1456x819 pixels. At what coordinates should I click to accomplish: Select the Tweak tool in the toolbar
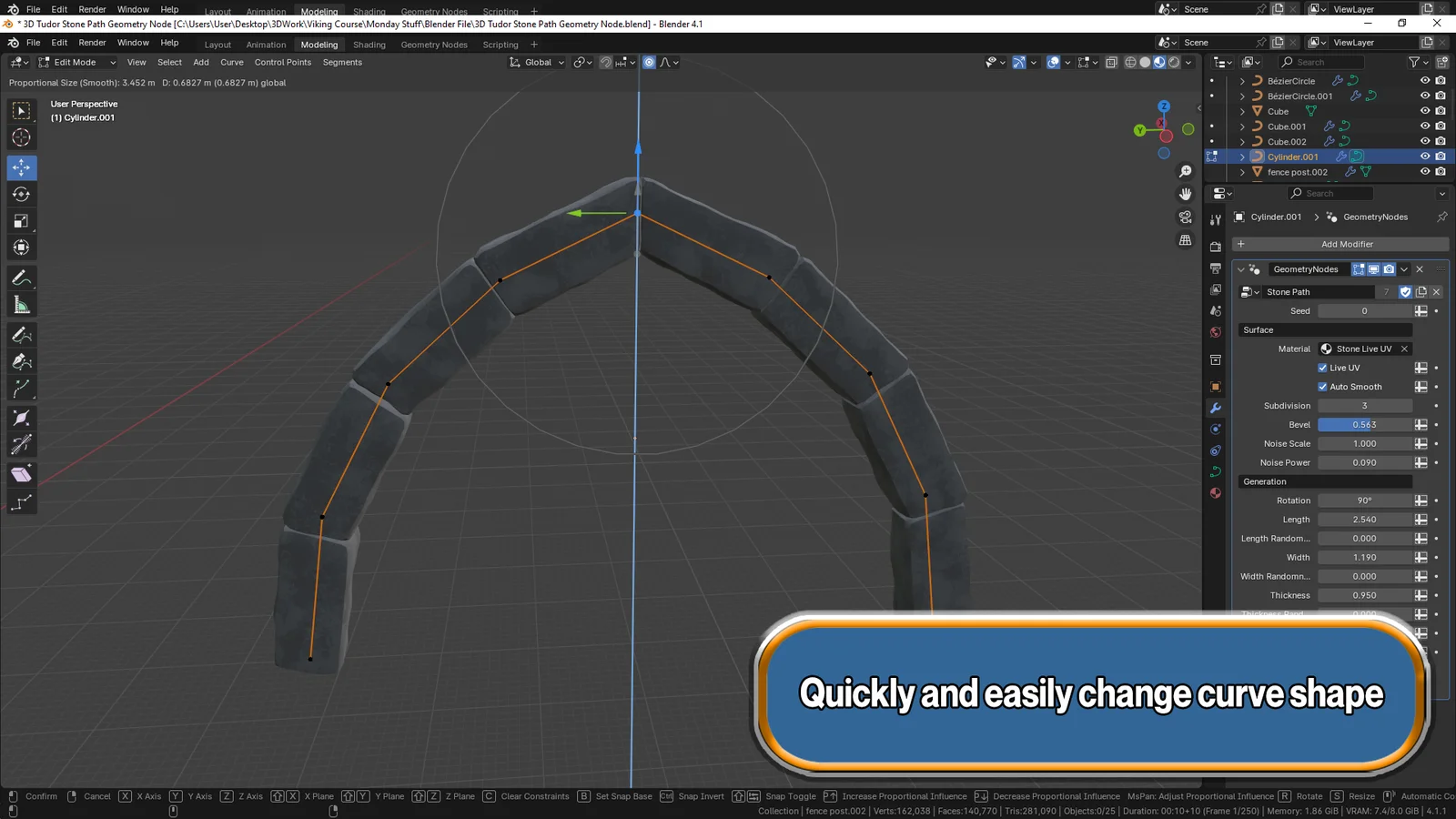21,111
